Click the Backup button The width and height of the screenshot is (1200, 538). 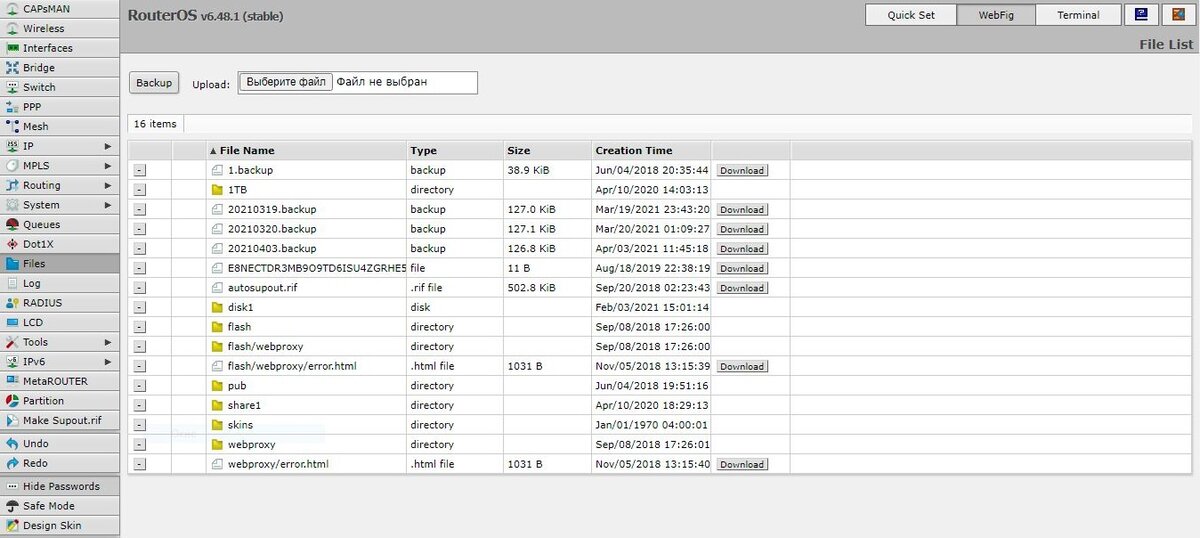point(154,83)
